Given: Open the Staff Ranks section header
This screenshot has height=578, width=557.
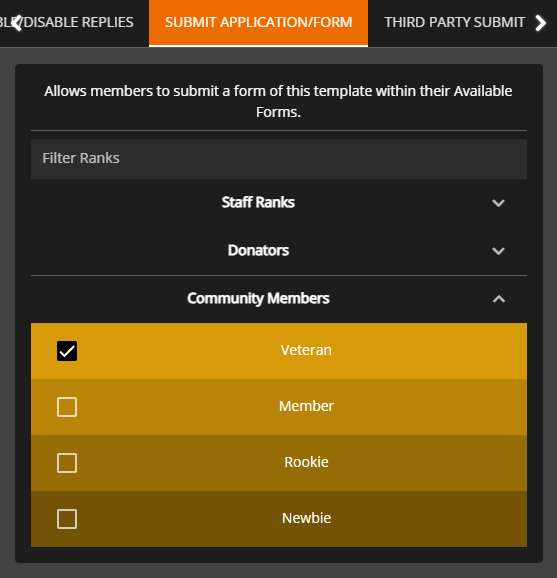Looking at the screenshot, I should (279, 203).
